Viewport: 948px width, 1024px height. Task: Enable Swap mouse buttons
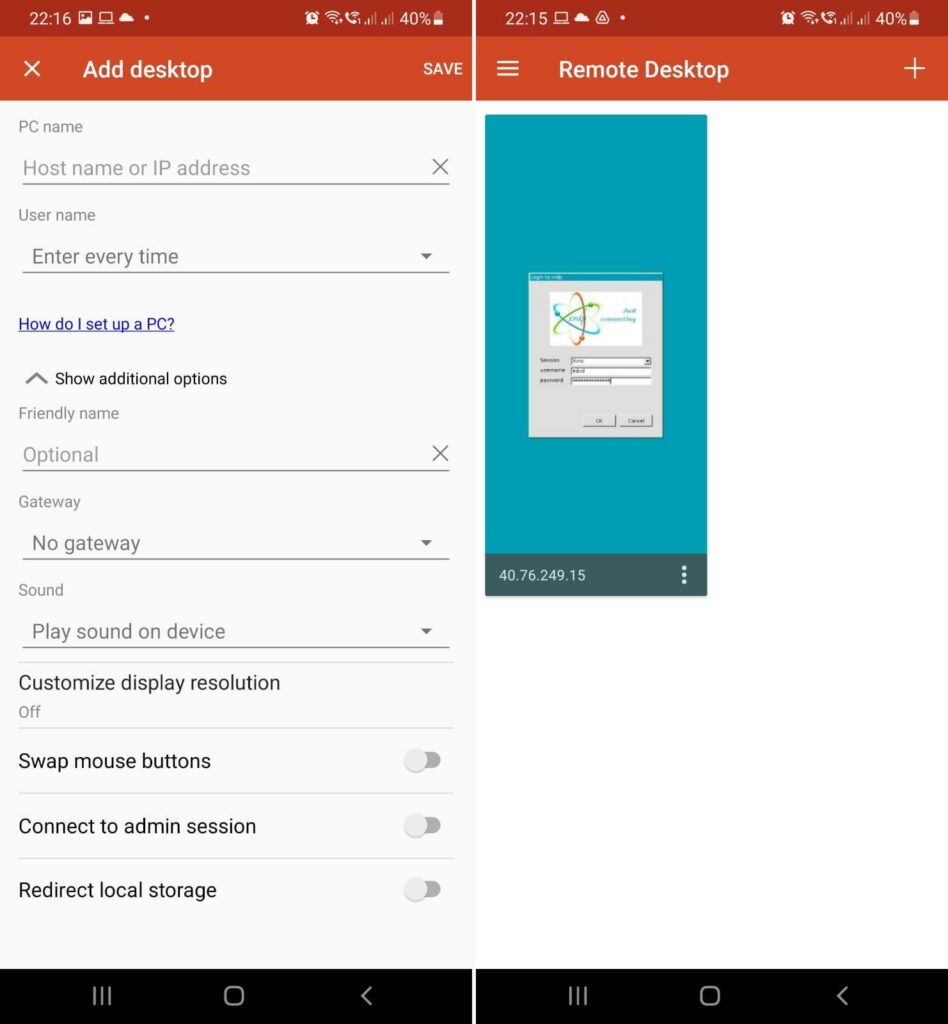coord(422,761)
